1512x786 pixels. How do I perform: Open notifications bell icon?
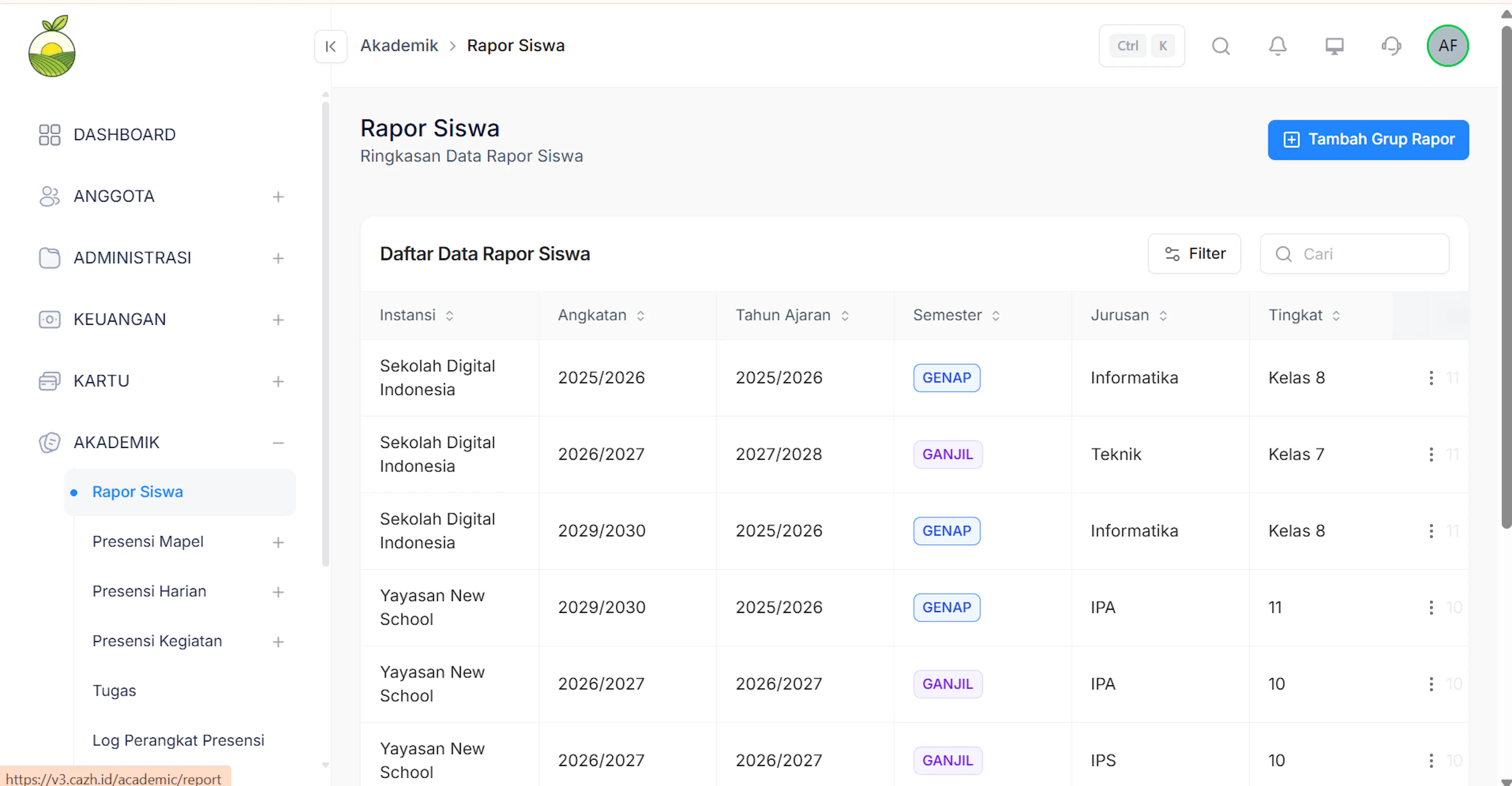1278,46
